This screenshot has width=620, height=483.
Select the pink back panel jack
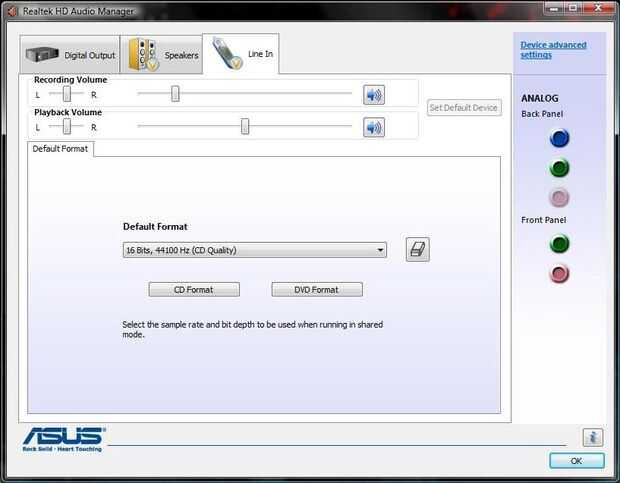[x=559, y=198]
